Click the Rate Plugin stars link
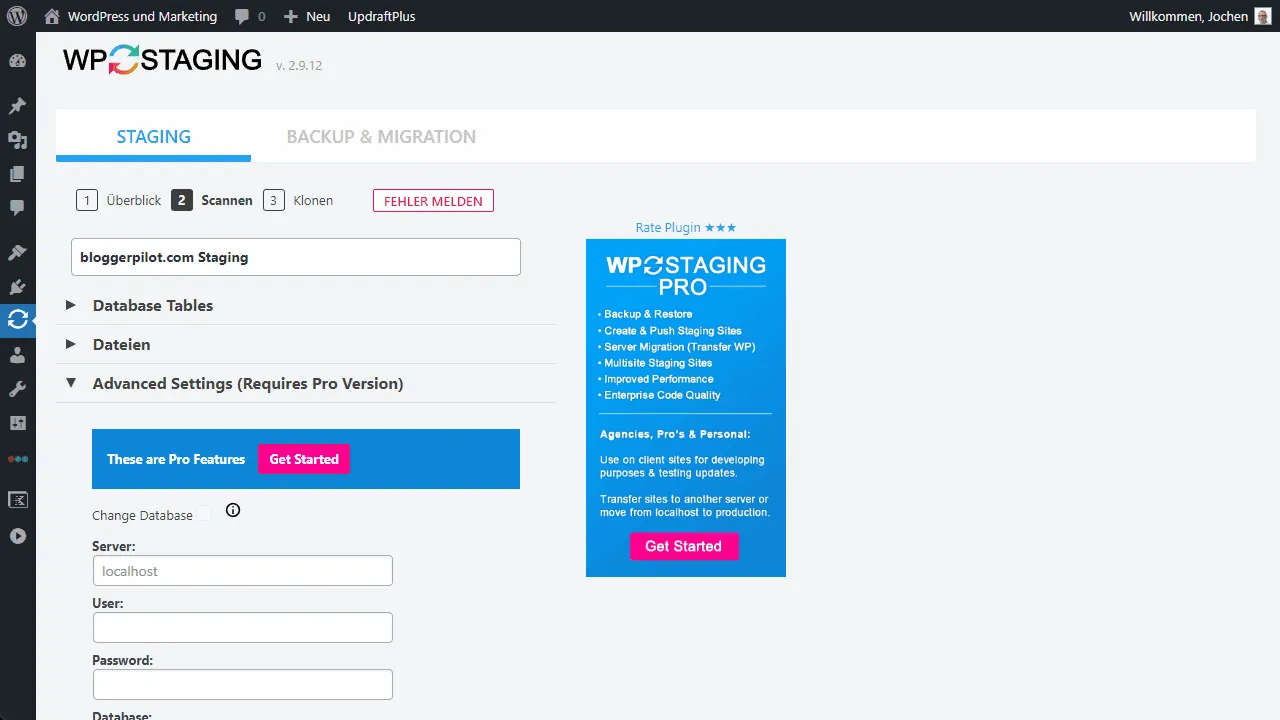Viewport: 1280px width, 720px height. (x=686, y=227)
